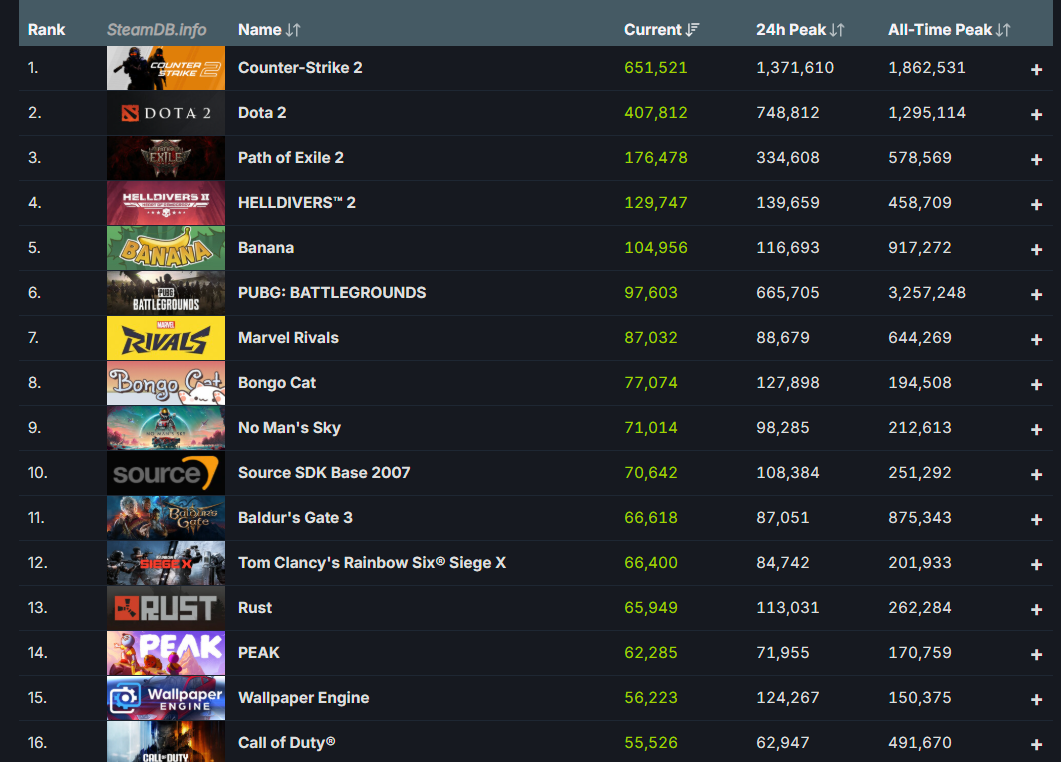Open the PEAK game thumbnail

coord(166,652)
